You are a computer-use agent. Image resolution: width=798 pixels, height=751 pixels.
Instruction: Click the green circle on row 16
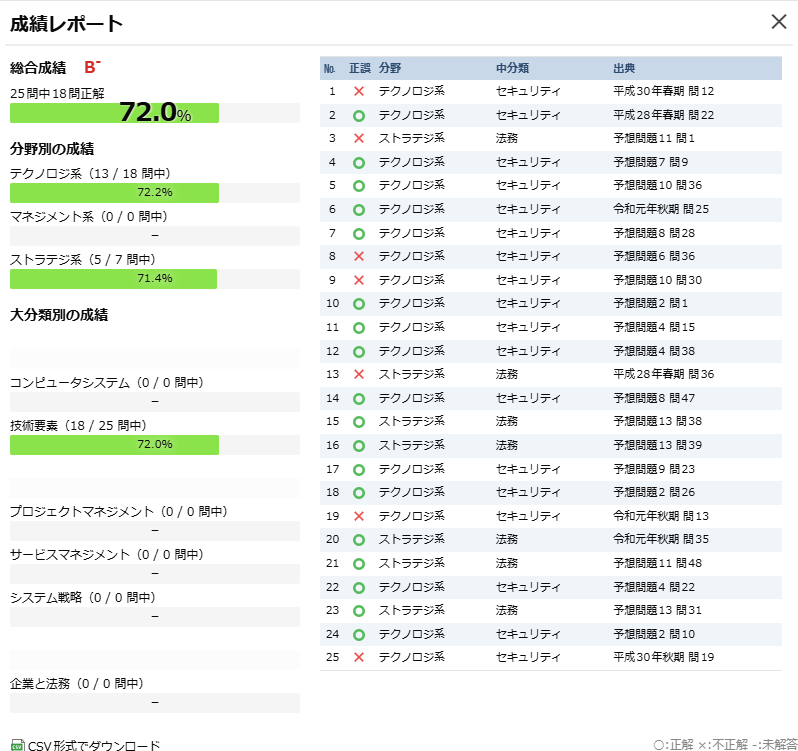tap(359, 446)
